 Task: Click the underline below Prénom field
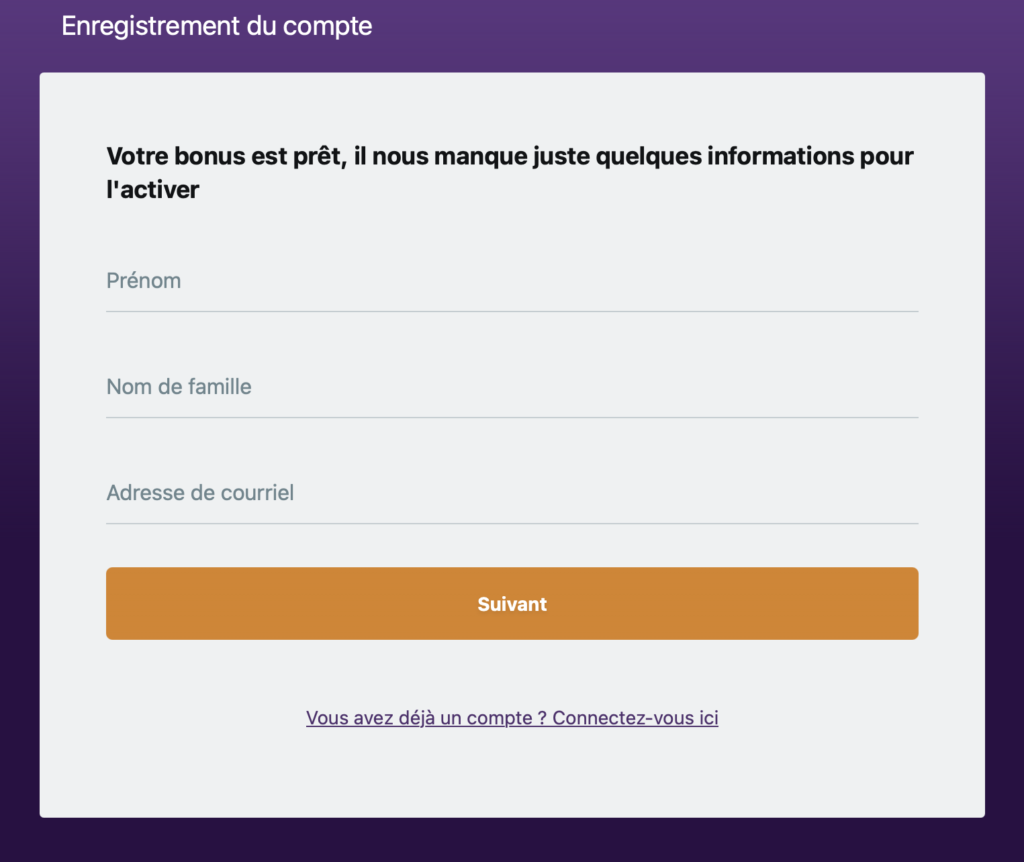coord(512,311)
